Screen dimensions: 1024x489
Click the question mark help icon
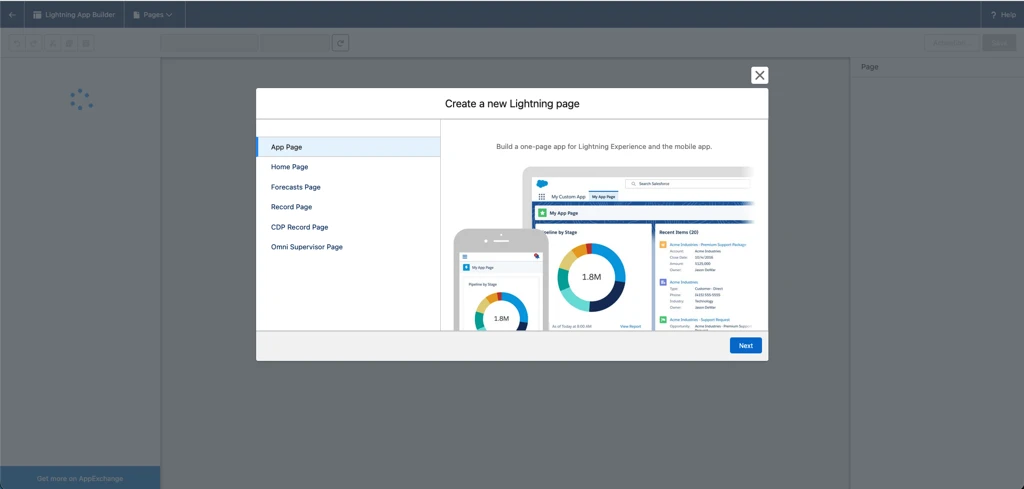click(x=993, y=15)
